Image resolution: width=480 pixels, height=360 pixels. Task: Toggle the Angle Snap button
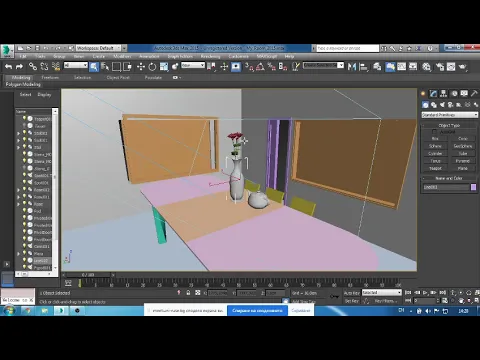click(260, 67)
